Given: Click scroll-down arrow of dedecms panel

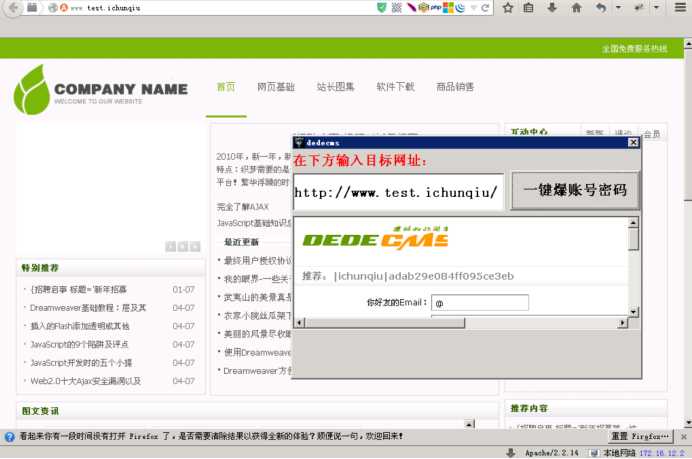Looking at the screenshot, I should click(x=633, y=312).
